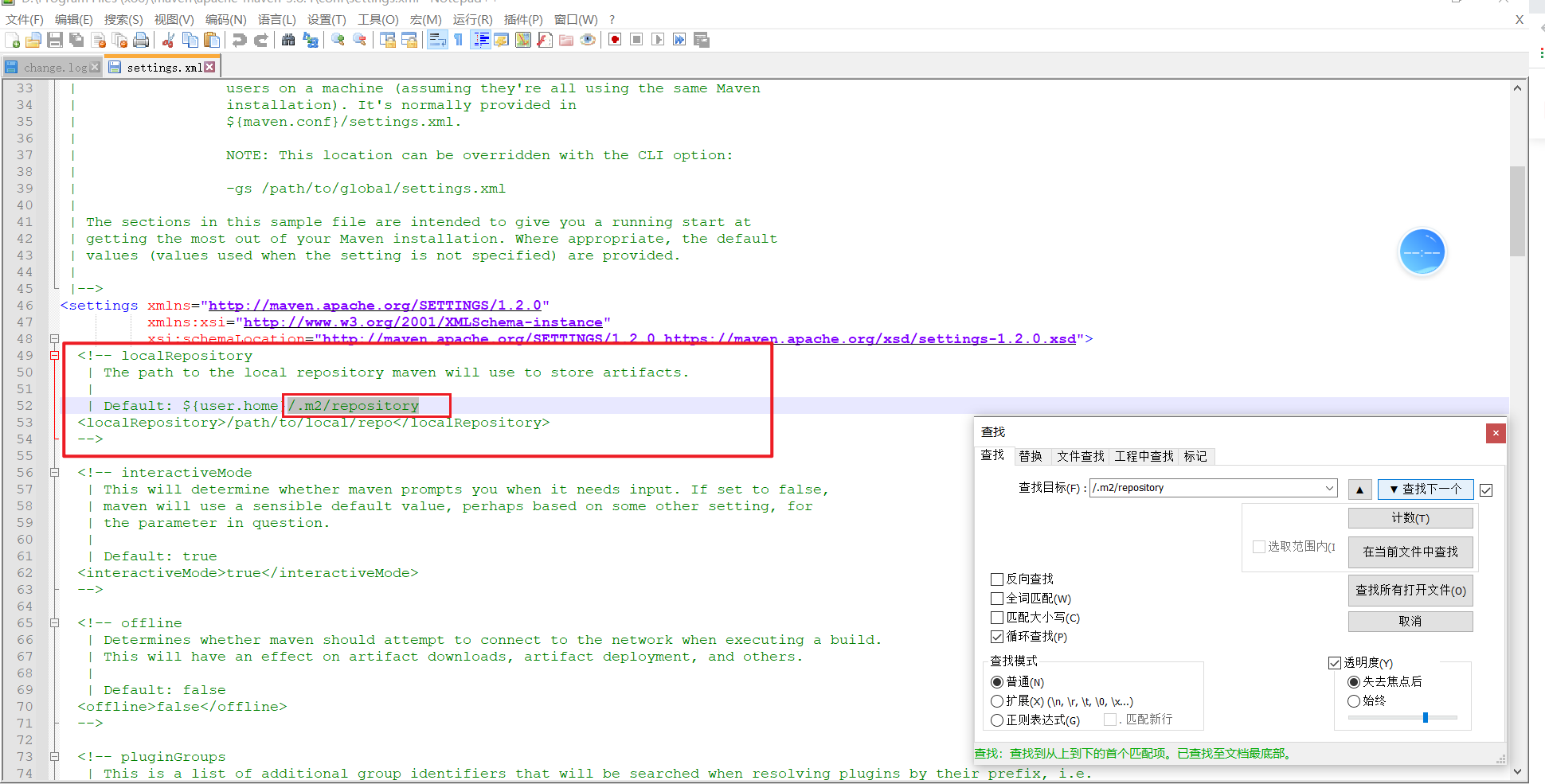Choose the 失去焦点后 transparency option
The image size is (1545, 784).
pos(1354,682)
